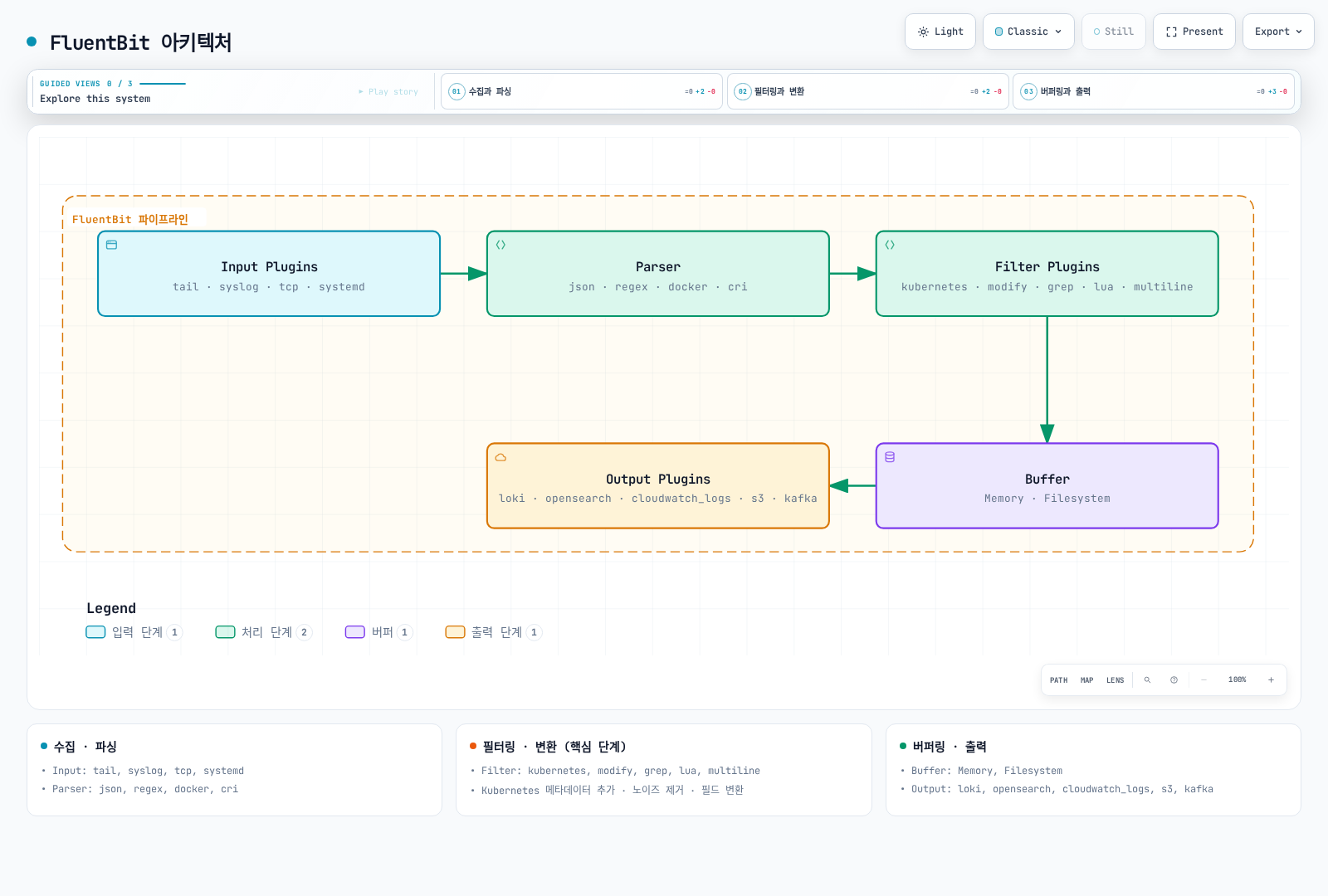The height and width of the screenshot is (896, 1328).
Task: Toggle the Still animation setting
Action: coord(1113,32)
